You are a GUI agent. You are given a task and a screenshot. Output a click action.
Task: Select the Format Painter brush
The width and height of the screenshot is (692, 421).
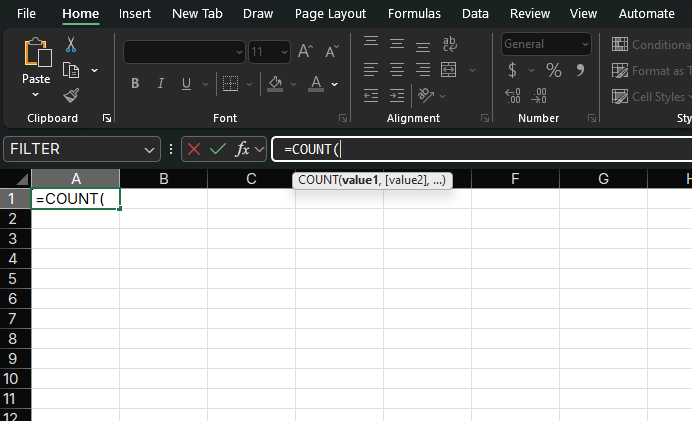tap(71, 95)
